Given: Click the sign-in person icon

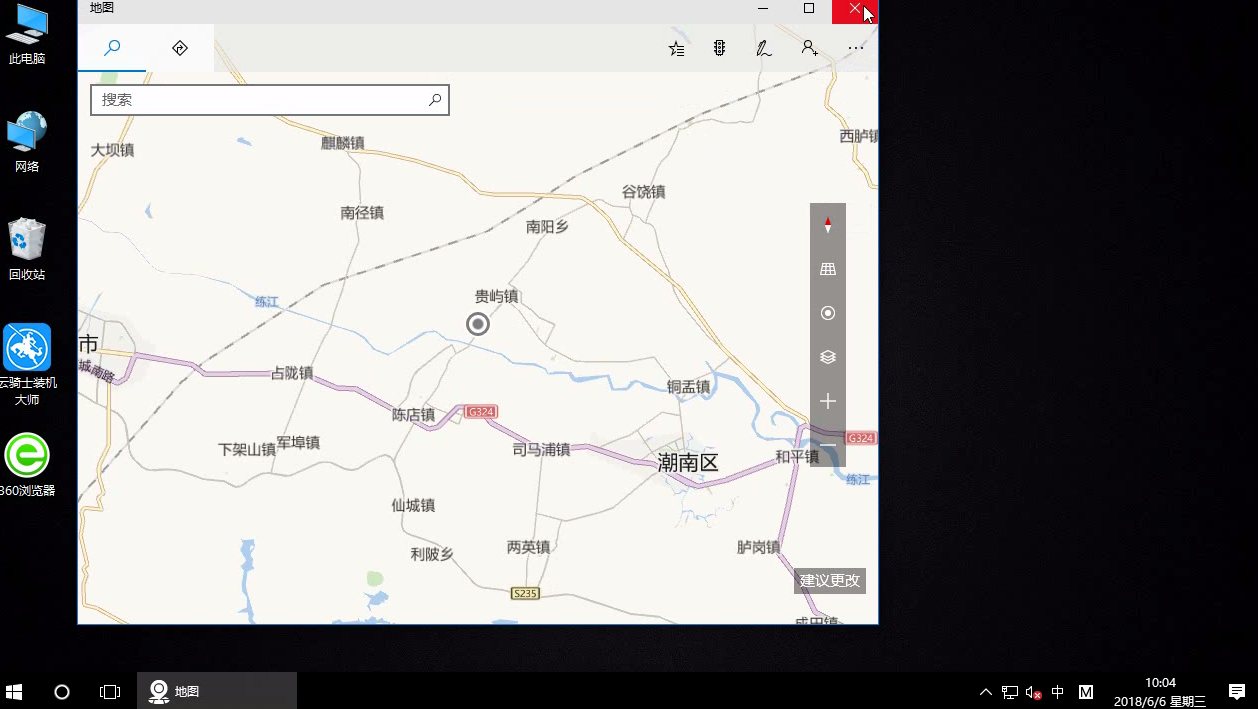Looking at the screenshot, I should pyautogui.click(x=809, y=47).
